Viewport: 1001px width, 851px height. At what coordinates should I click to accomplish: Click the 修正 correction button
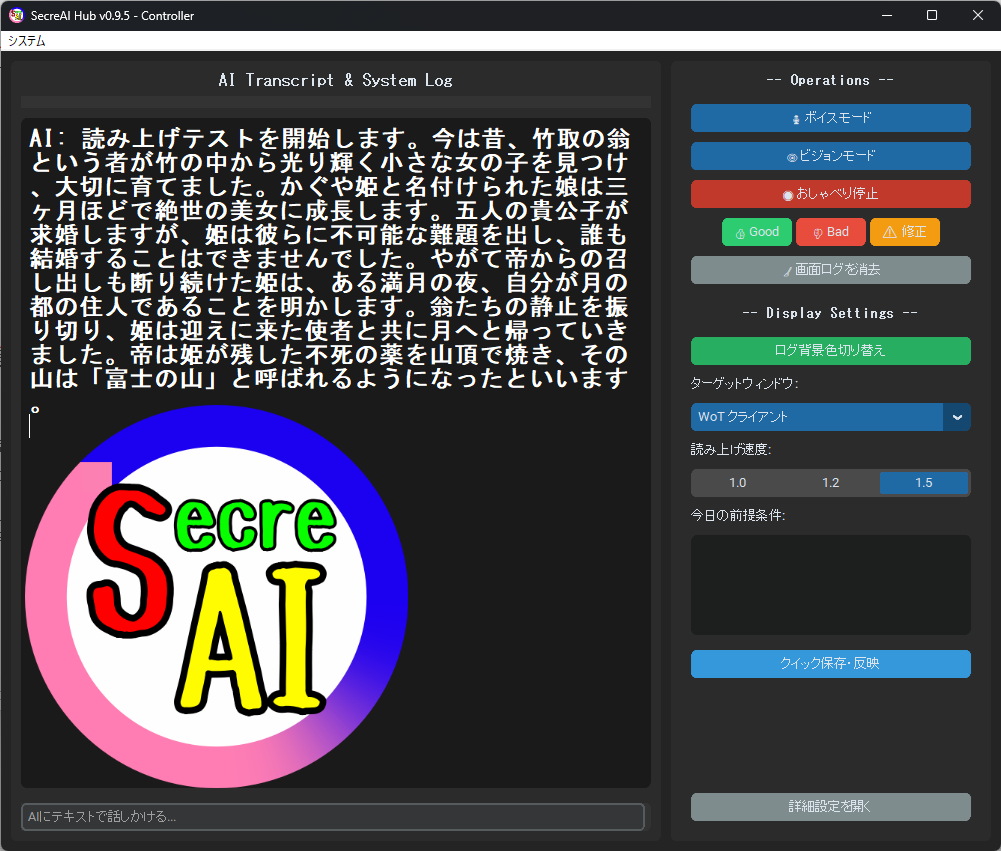905,232
